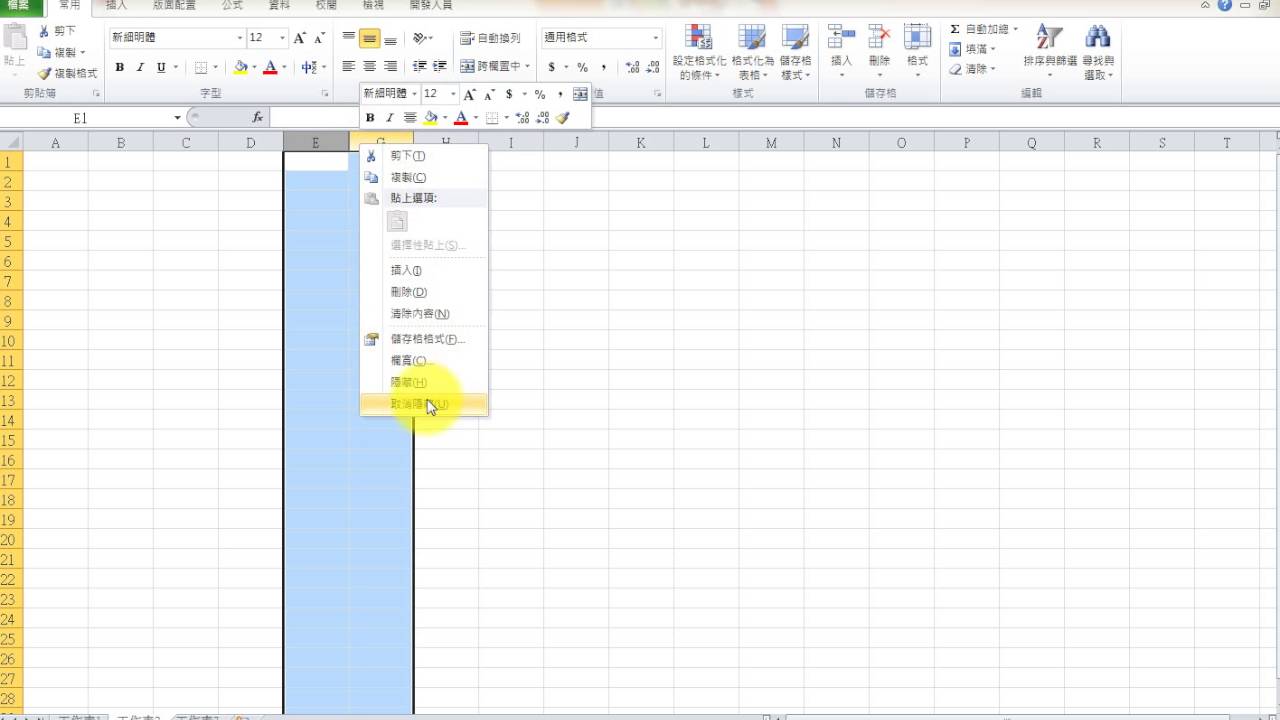1280x720 pixels.
Task: Align text to top in ribbon
Action: coord(348,38)
